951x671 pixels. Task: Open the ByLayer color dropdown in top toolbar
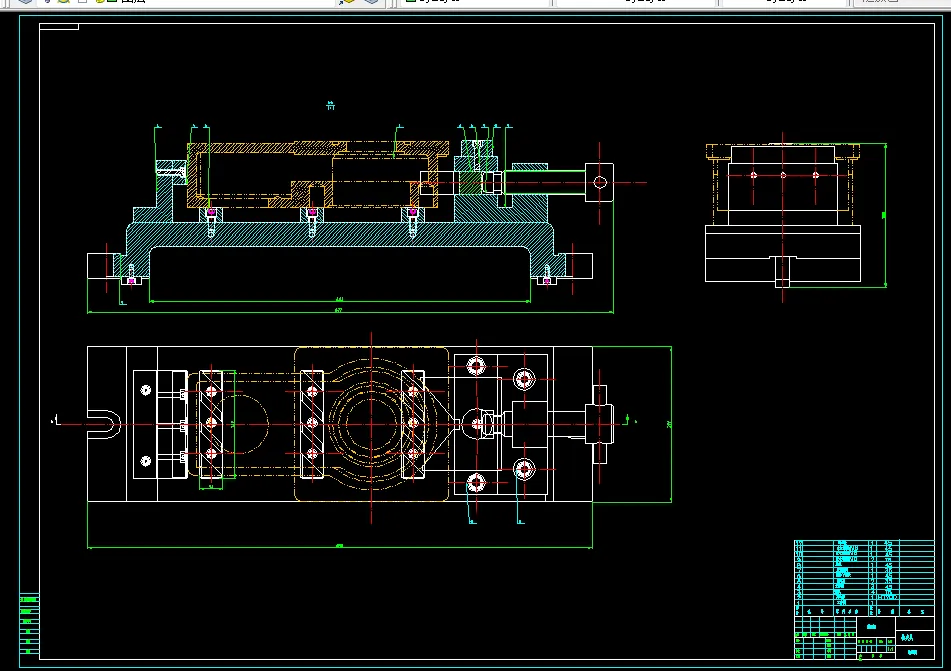tap(470, 2)
